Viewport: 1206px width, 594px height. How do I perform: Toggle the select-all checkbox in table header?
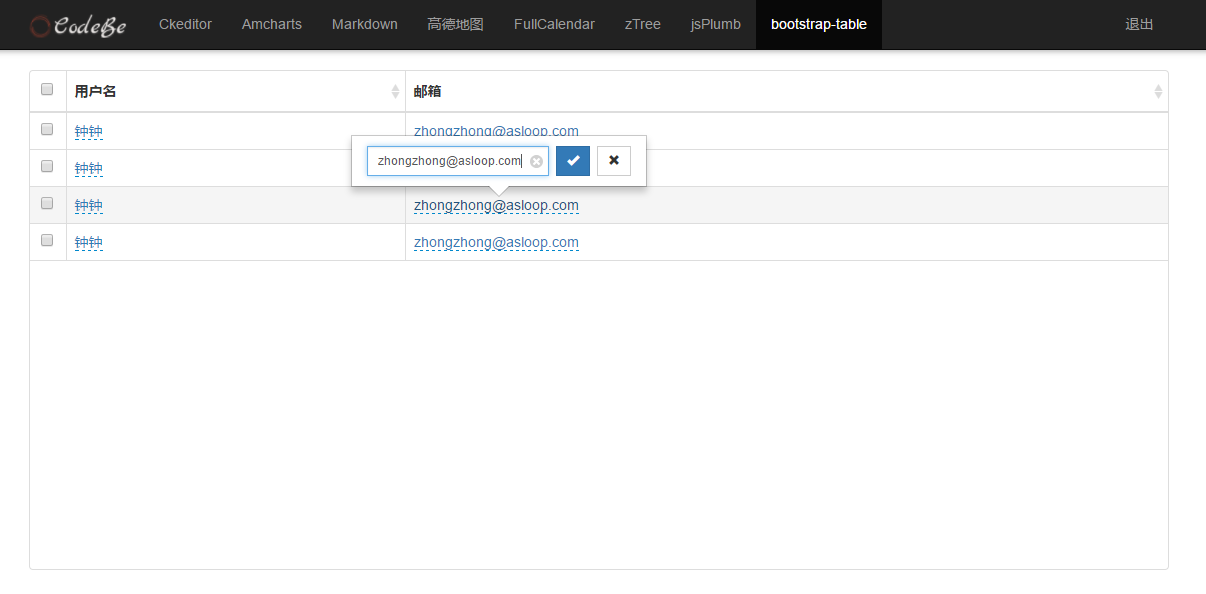pyautogui.click(x=47, y=89)
